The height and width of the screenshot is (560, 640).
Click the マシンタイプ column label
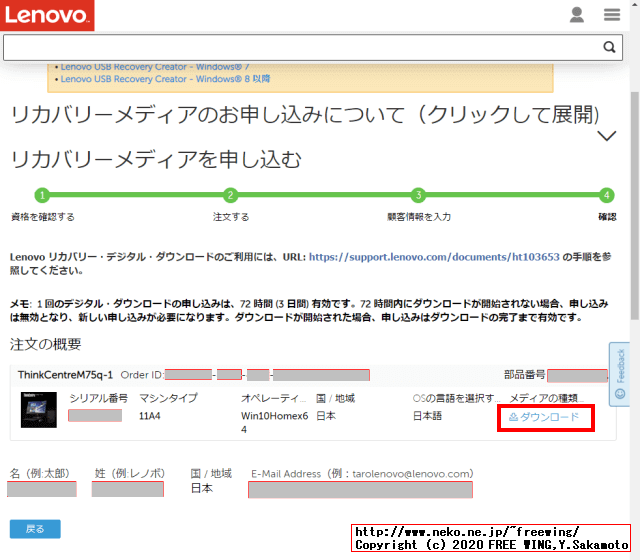(x=168, y=398)
